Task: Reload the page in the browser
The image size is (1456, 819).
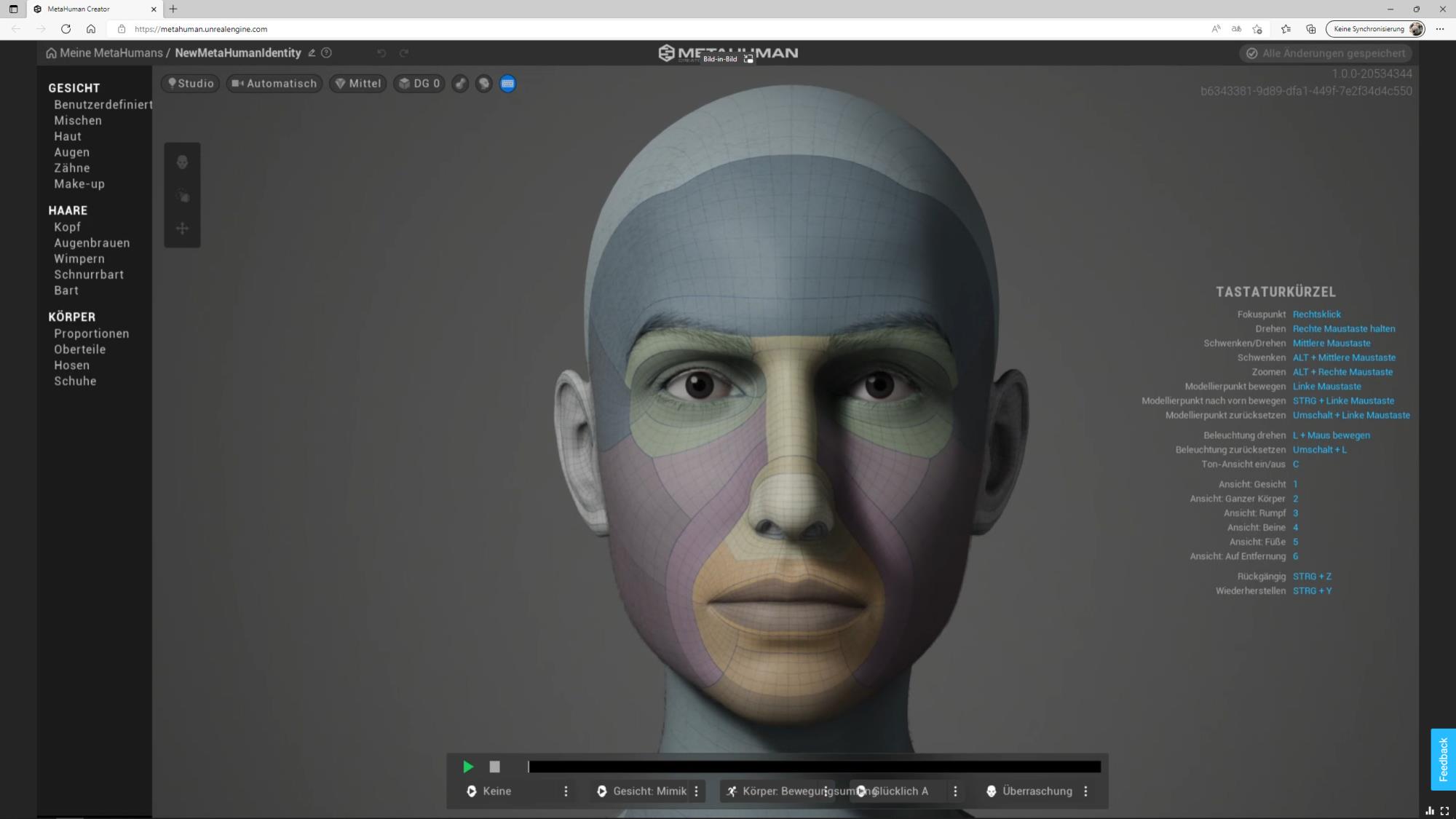Action: [x=66, y=29]
